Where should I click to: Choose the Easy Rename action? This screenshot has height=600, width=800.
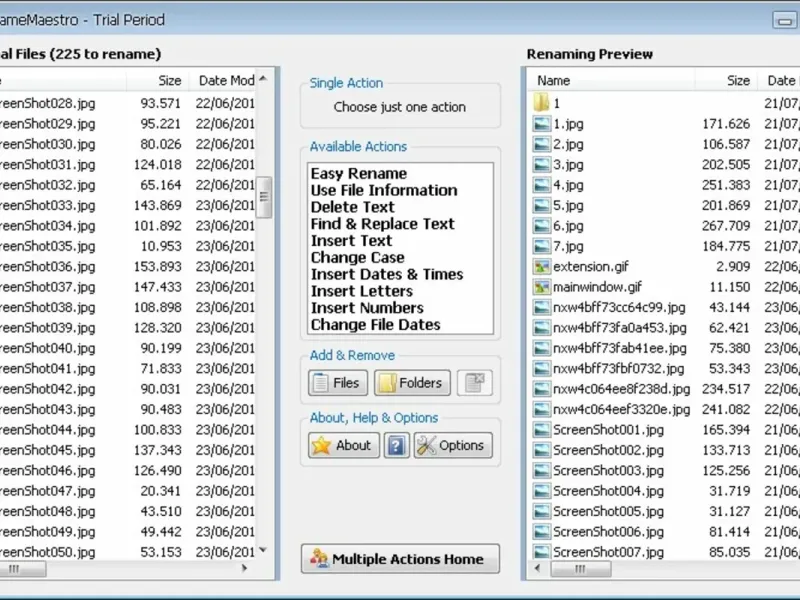tap(359, 173)
